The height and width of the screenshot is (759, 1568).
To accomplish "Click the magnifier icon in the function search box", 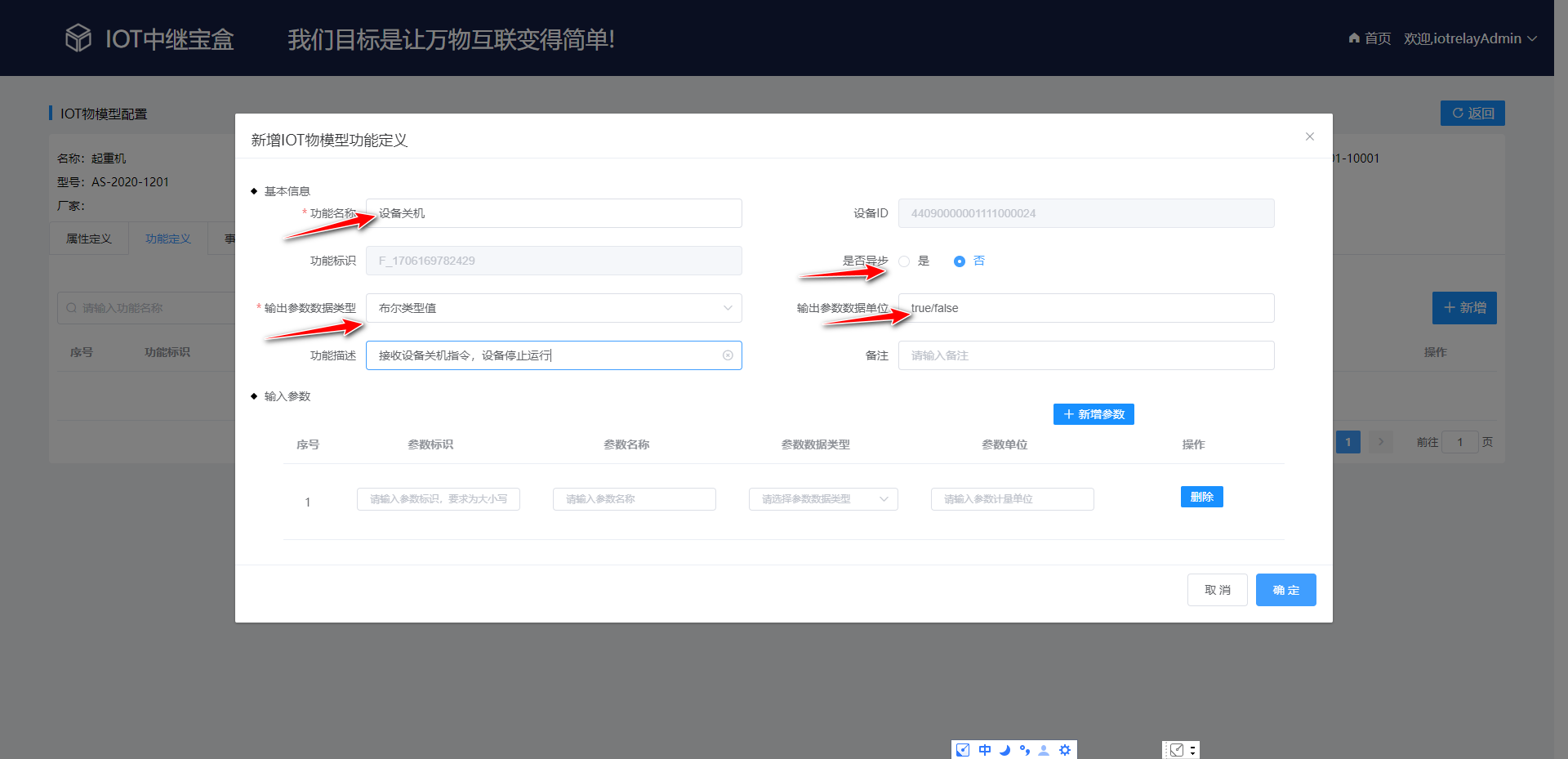I will [71, 308].
